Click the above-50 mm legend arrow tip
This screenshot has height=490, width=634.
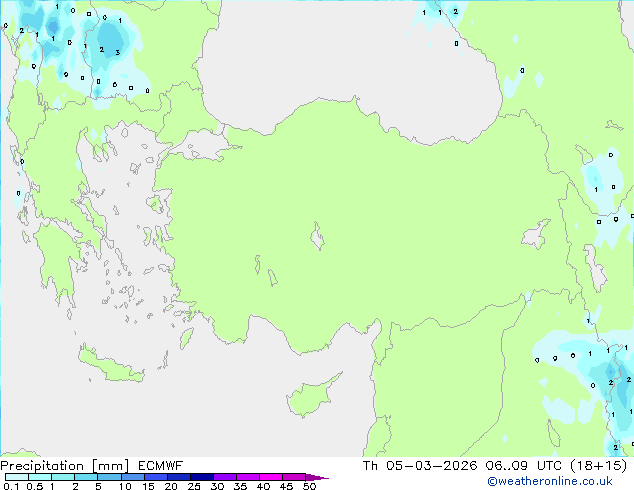coord(317,477)
